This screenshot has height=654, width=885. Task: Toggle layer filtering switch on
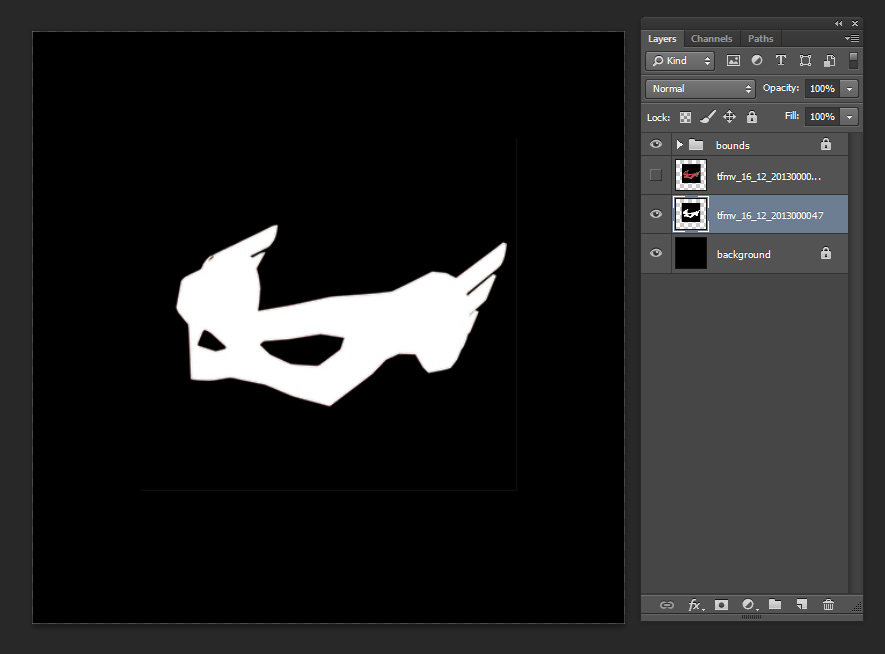click(853, 60)
